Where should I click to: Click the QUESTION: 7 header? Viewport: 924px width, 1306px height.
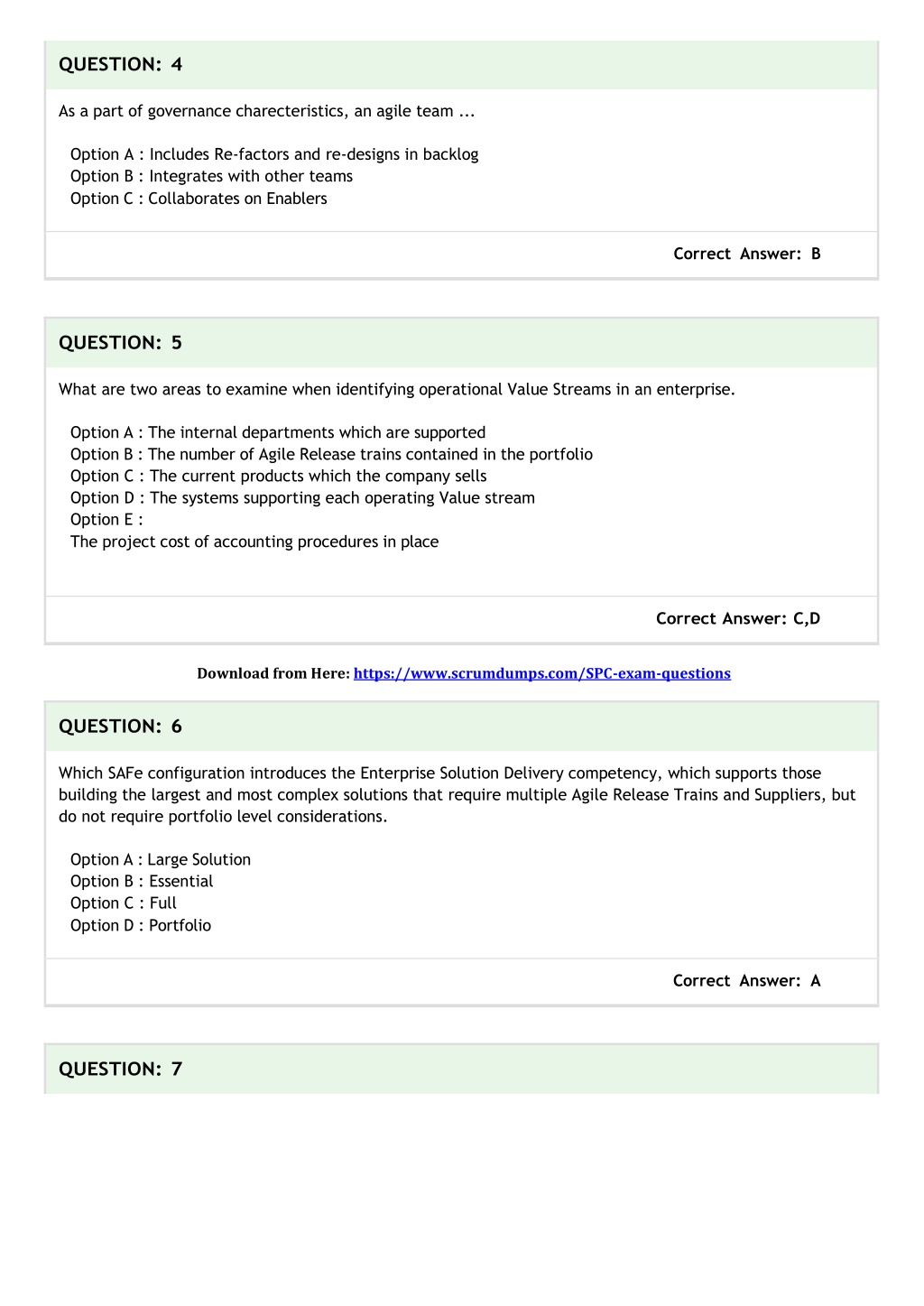pos(461,1070)
